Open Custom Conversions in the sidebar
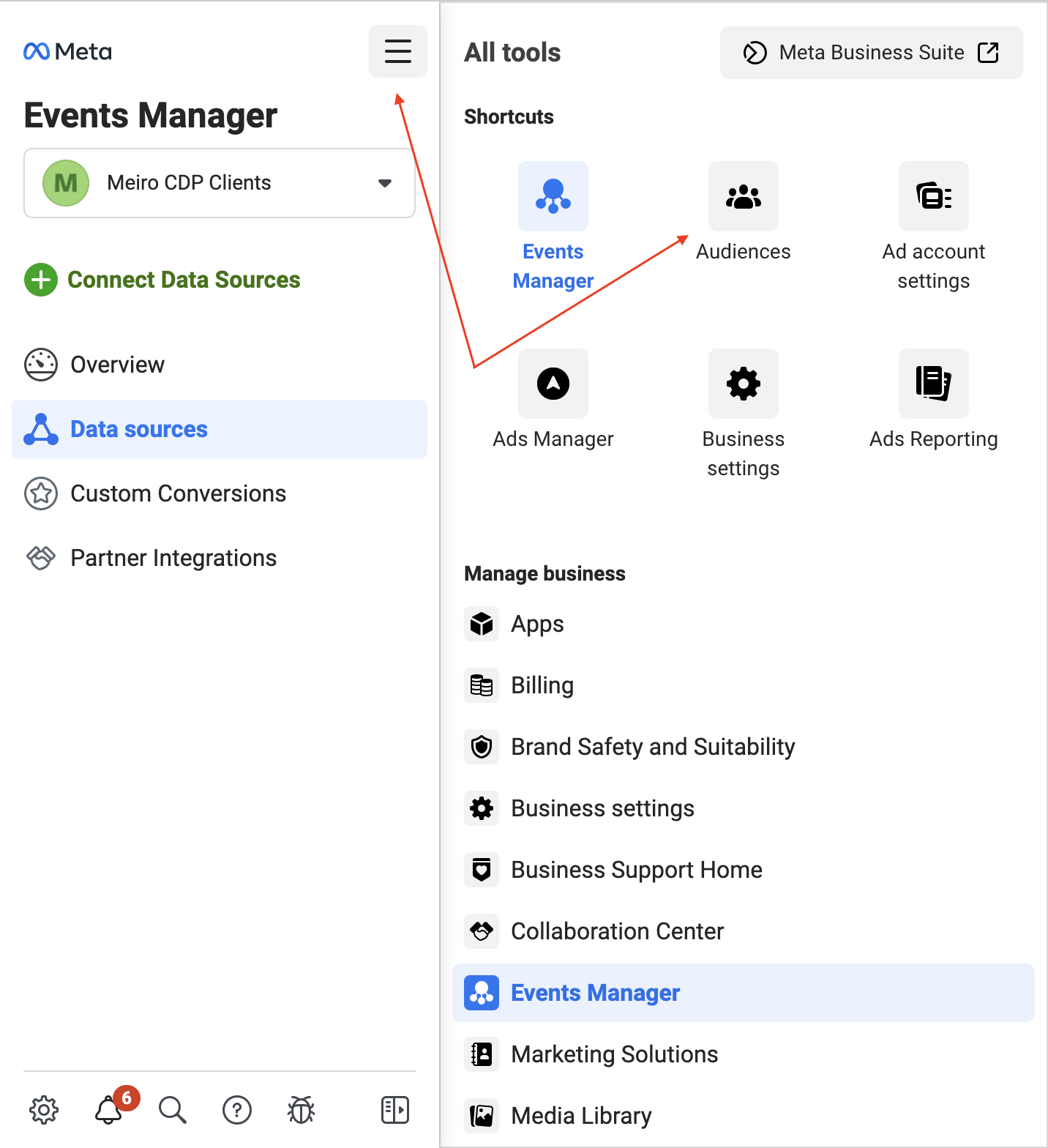1048x1148 pixels. (220, 493)
